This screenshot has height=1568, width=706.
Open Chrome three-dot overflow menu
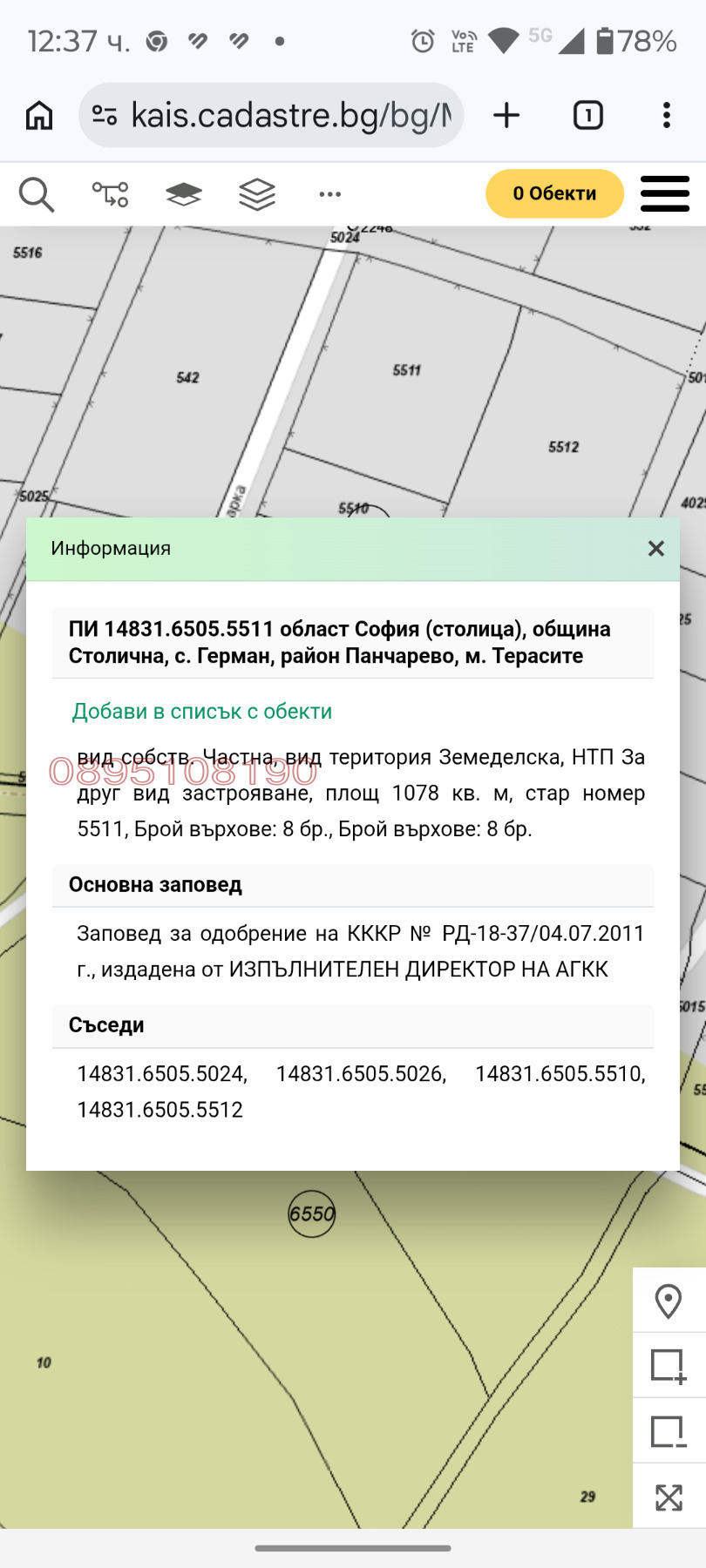tap(667, 115)
